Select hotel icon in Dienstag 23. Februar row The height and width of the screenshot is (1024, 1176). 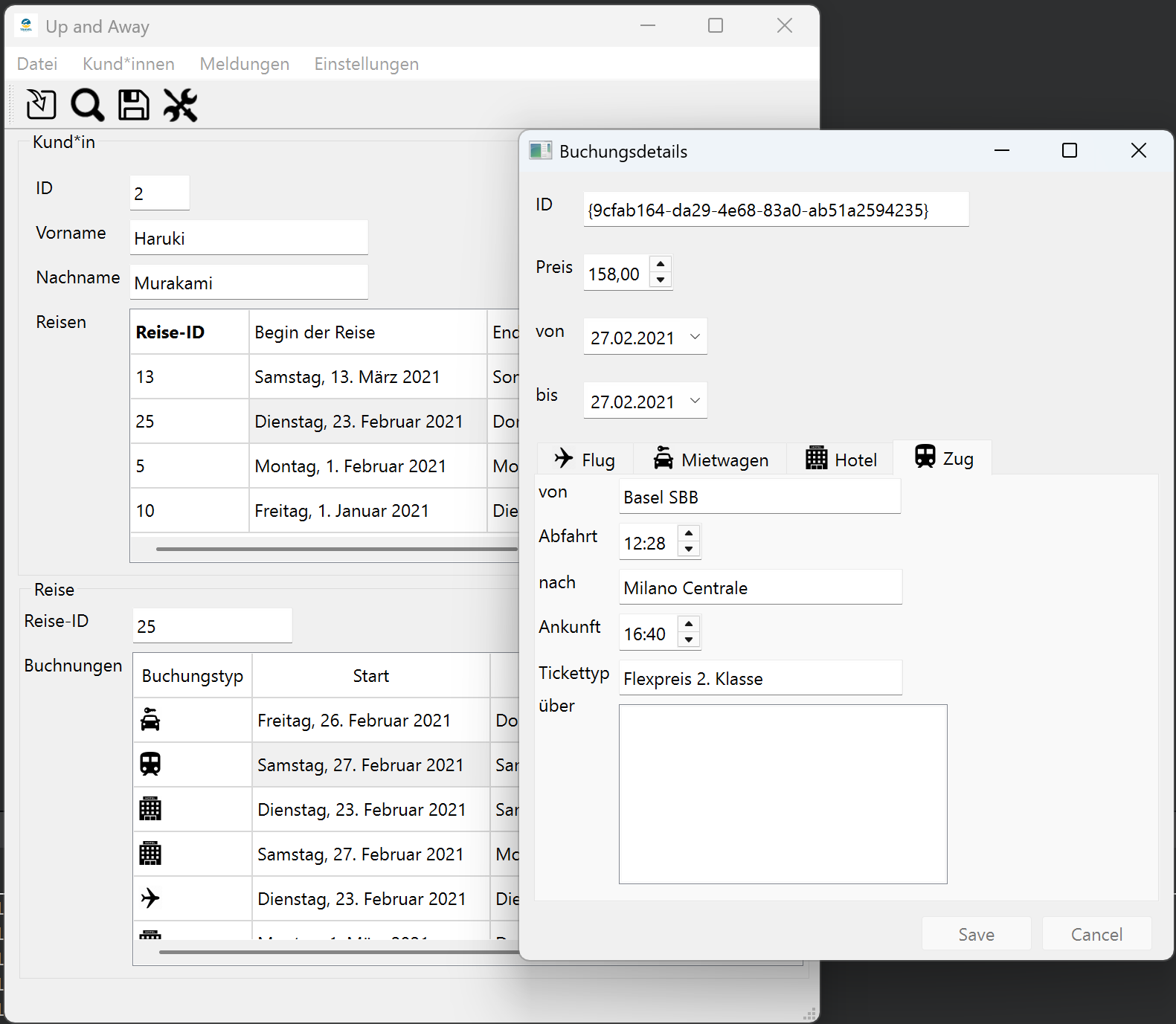coord(150,809)
